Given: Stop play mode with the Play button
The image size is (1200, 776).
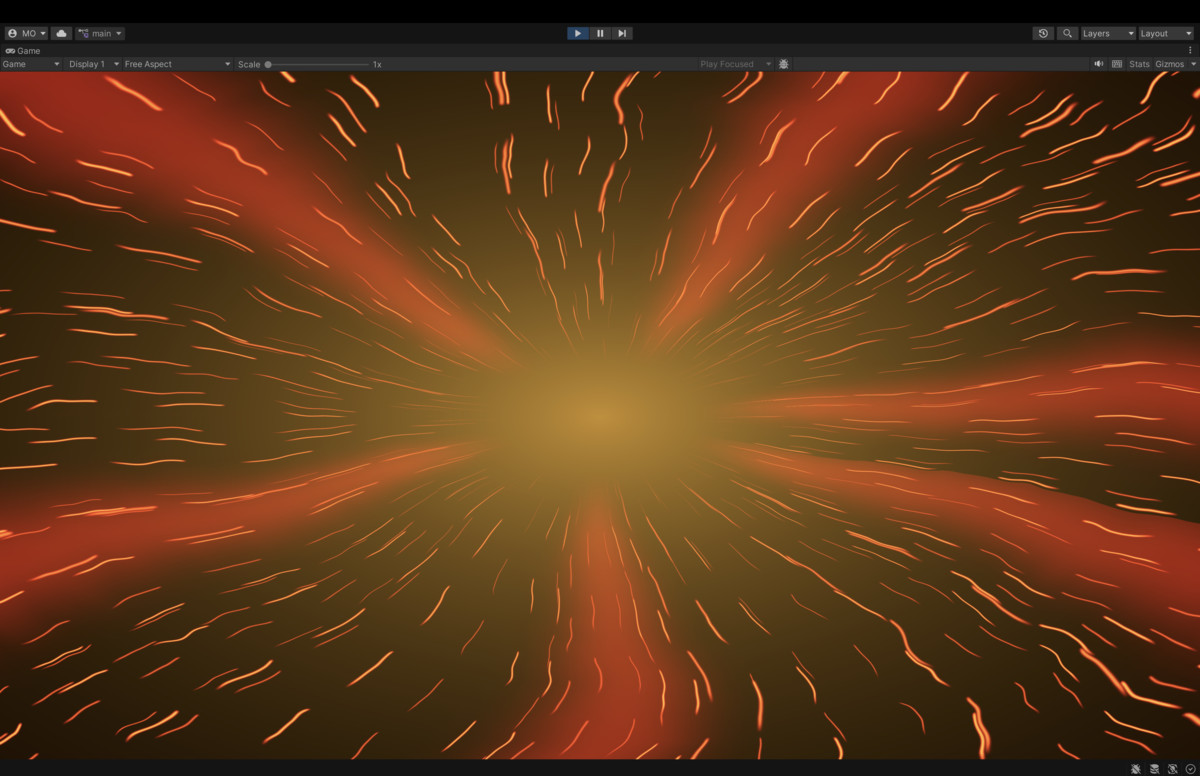Looking at the screenshot, I should (x=578, y=33).
